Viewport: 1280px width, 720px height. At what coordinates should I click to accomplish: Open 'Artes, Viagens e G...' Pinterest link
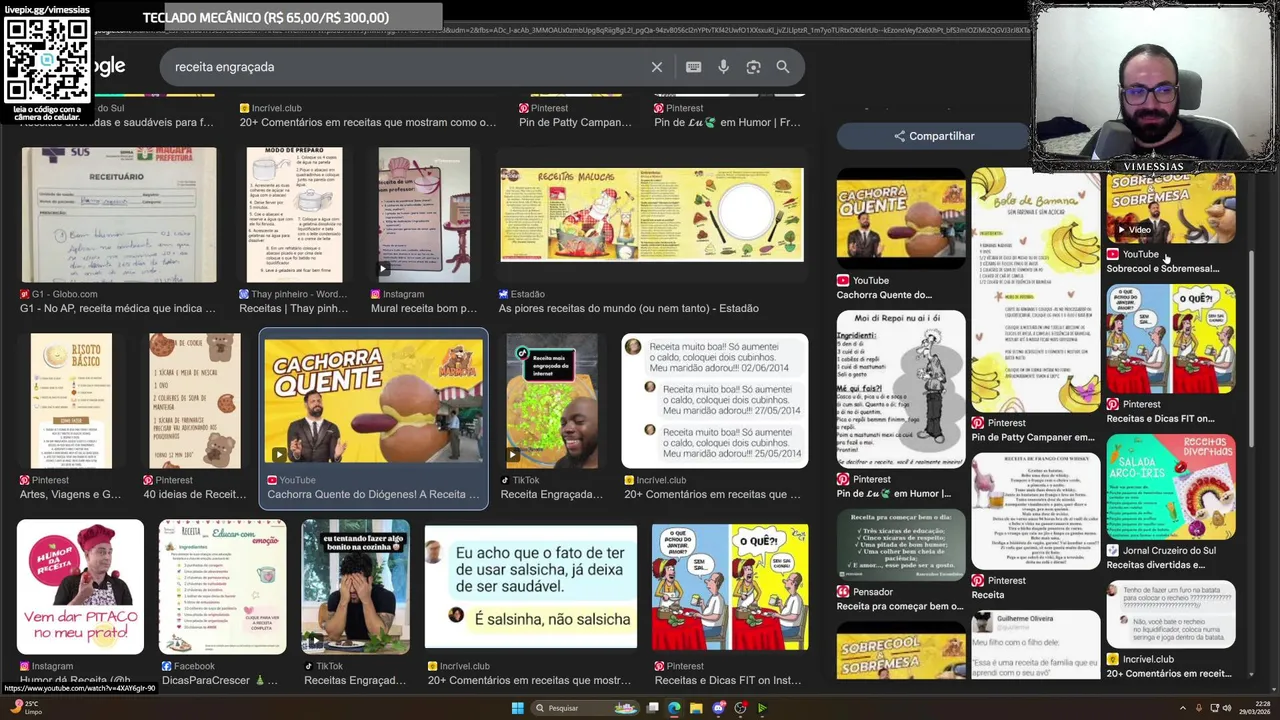click(70, 494)
